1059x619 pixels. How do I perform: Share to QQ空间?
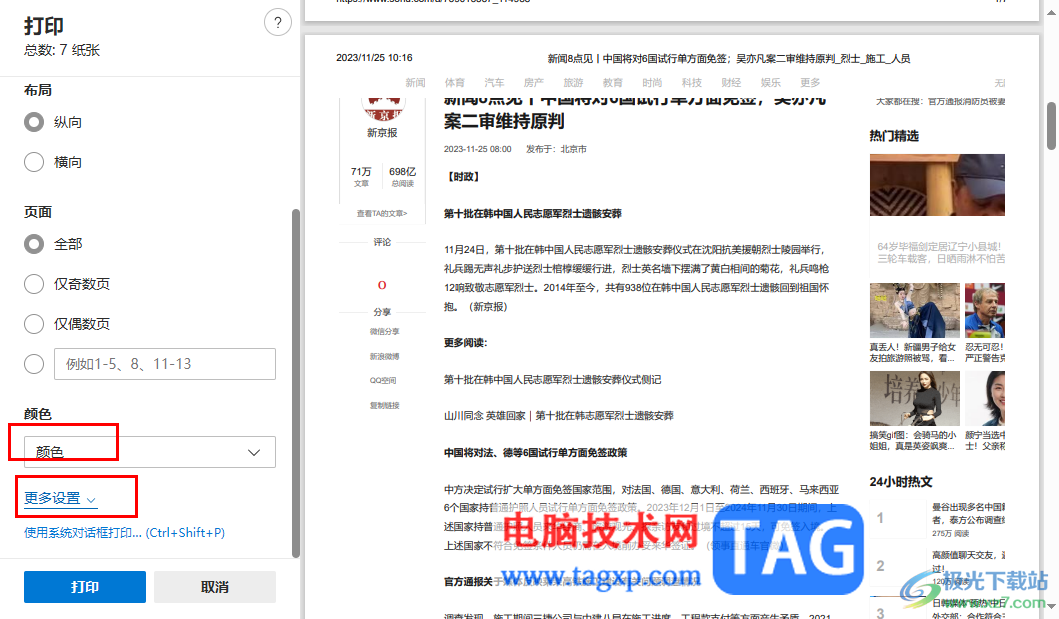tap(381, 378)
